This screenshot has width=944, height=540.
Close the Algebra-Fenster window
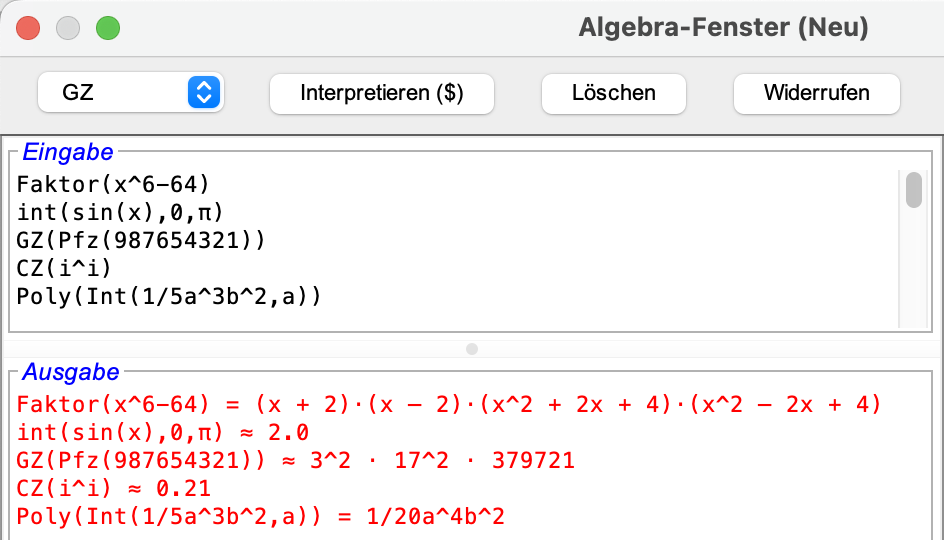coord(28,28)
